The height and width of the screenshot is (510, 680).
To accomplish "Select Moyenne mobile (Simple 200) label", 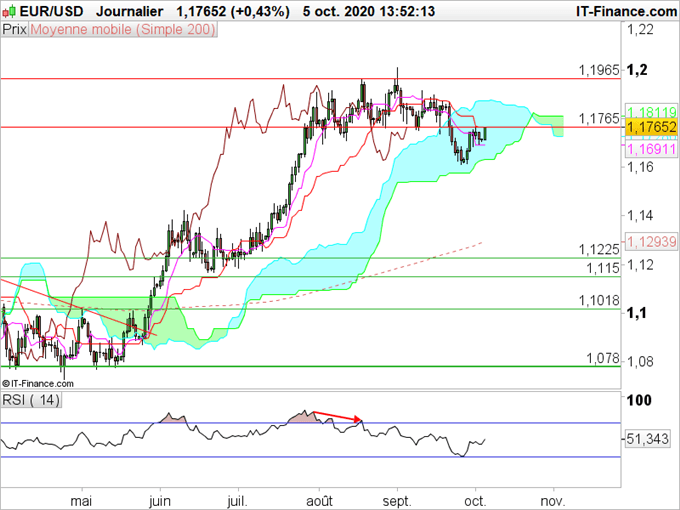I will pos(123,29).
